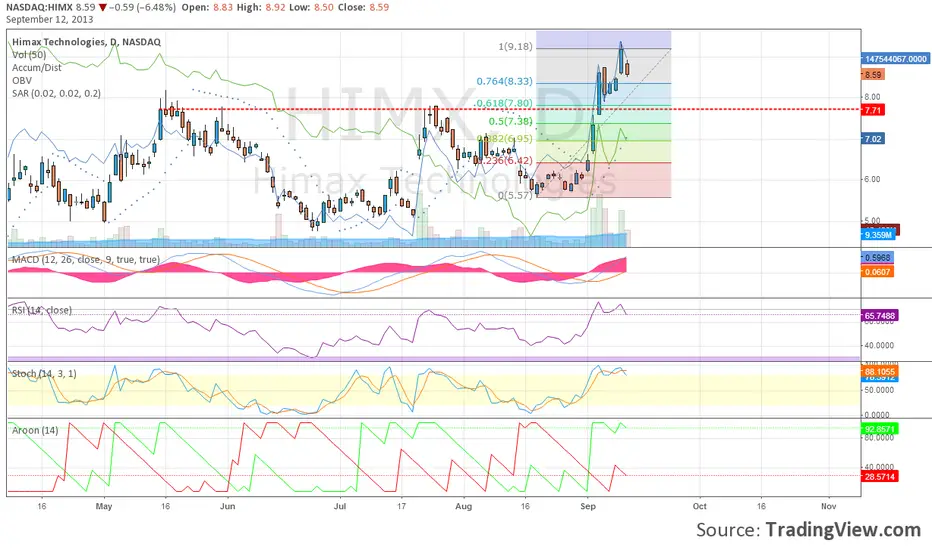Select the OBV indicator label
This screenshot has width=932, height=550.
point(22,80)
